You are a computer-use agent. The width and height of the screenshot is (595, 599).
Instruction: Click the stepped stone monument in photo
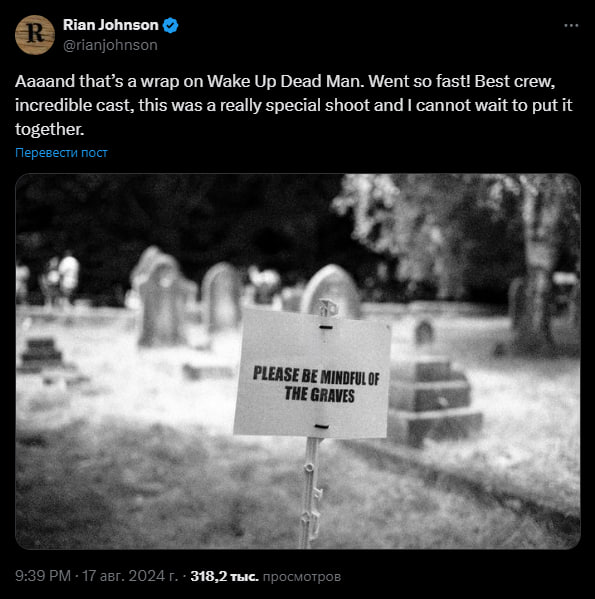pos(435,399)
